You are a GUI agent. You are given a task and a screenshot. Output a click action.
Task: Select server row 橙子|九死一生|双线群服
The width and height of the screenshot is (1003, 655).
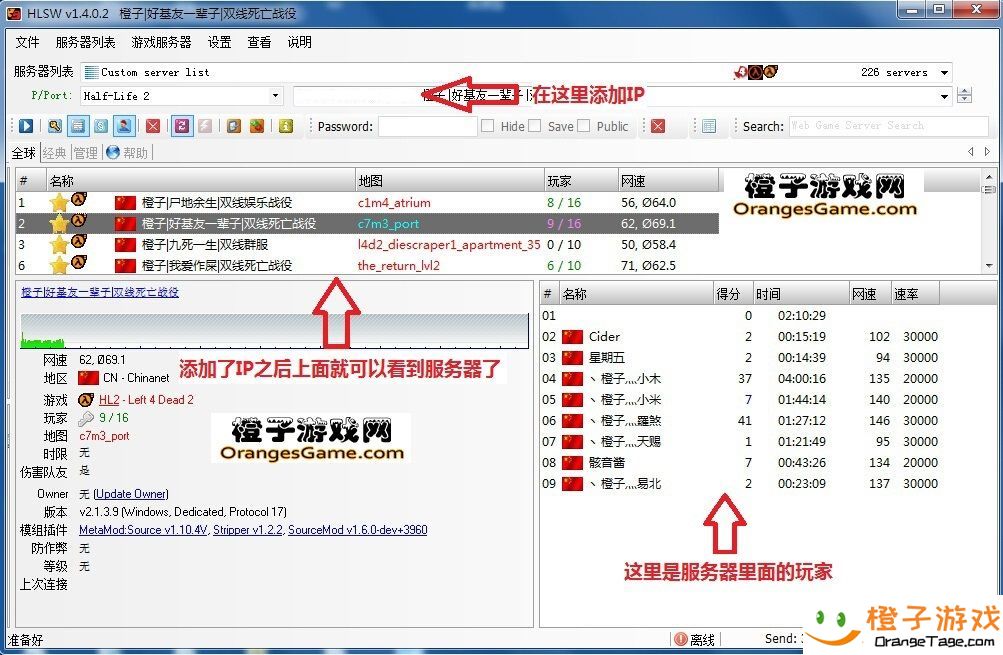click(367, 244)
